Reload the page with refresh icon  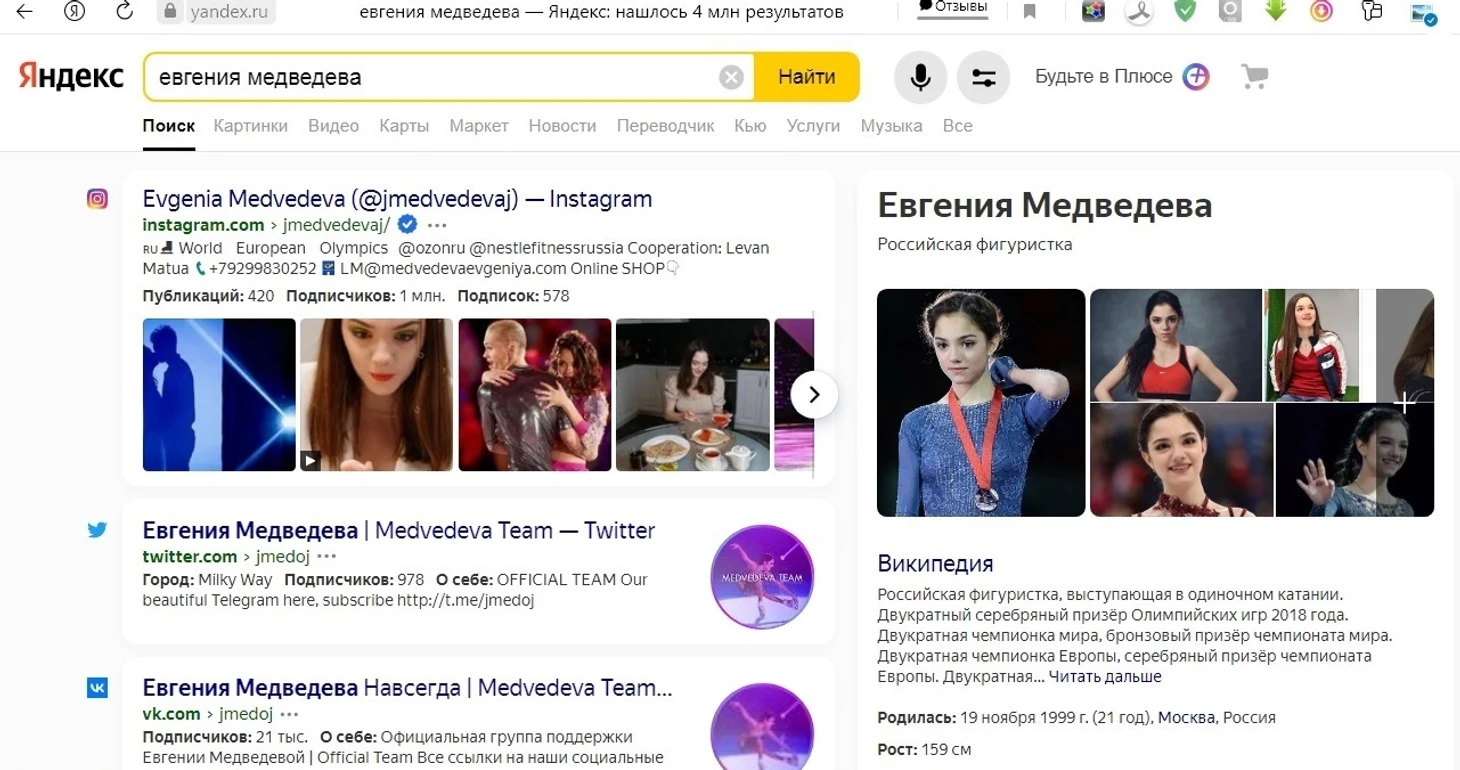pyautogui.click(x=125, y=11)
